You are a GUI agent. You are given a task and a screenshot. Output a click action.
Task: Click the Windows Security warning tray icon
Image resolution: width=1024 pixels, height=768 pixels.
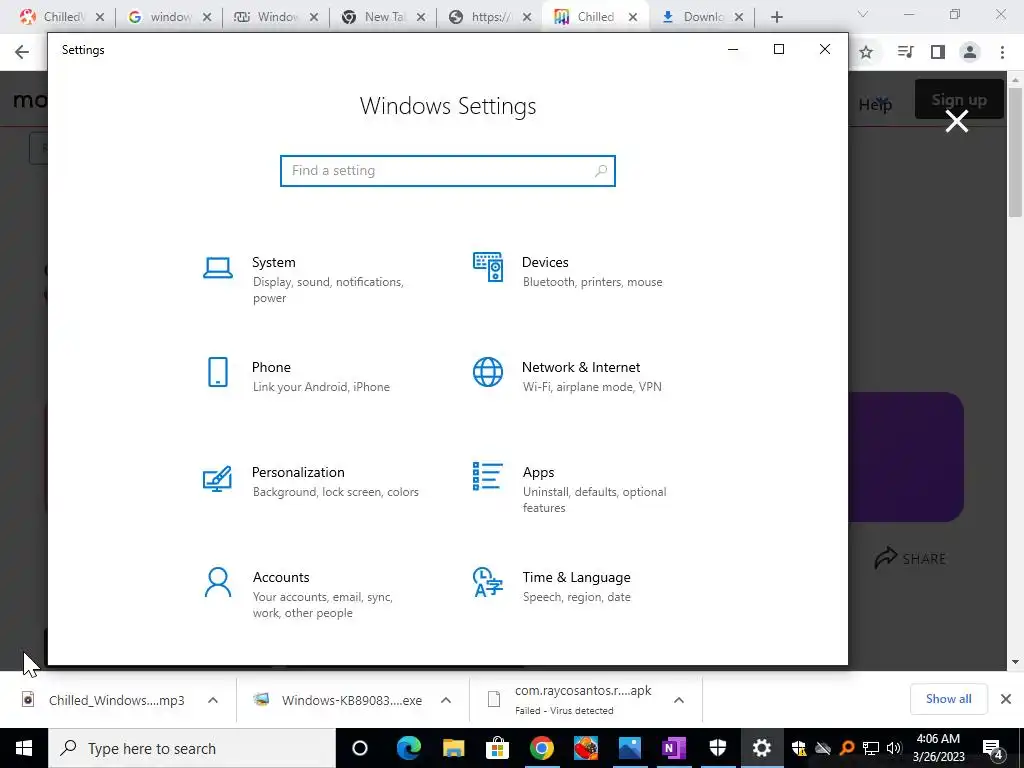click(x=799, y=748)
